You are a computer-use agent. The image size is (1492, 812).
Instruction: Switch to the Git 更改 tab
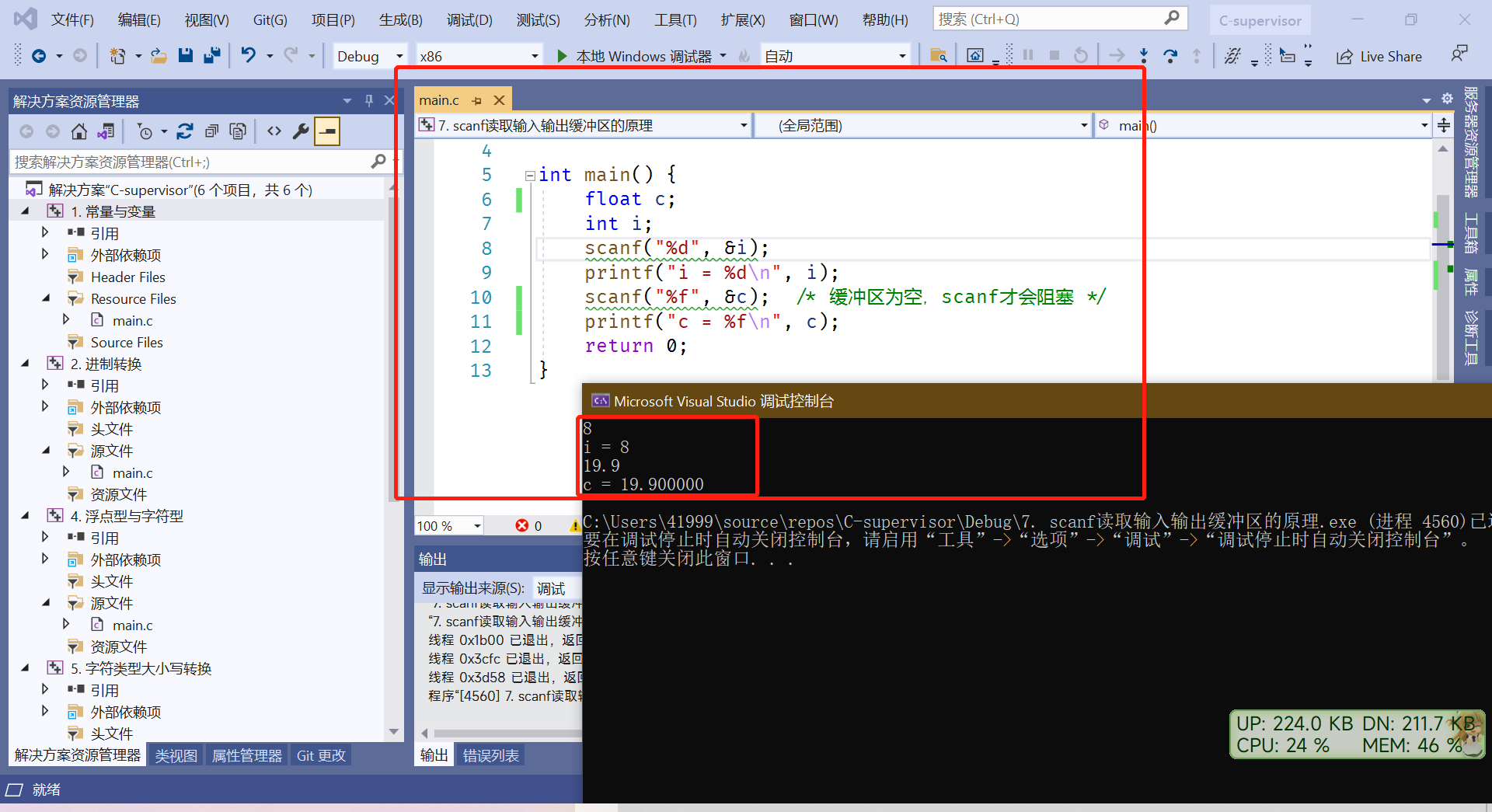tap(321, 755)
